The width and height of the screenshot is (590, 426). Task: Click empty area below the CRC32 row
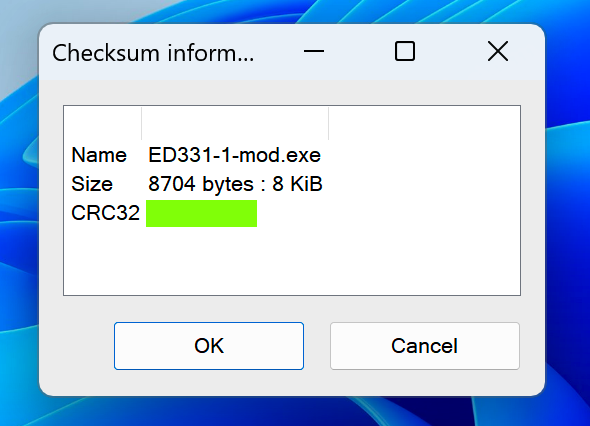coord(292,261)
